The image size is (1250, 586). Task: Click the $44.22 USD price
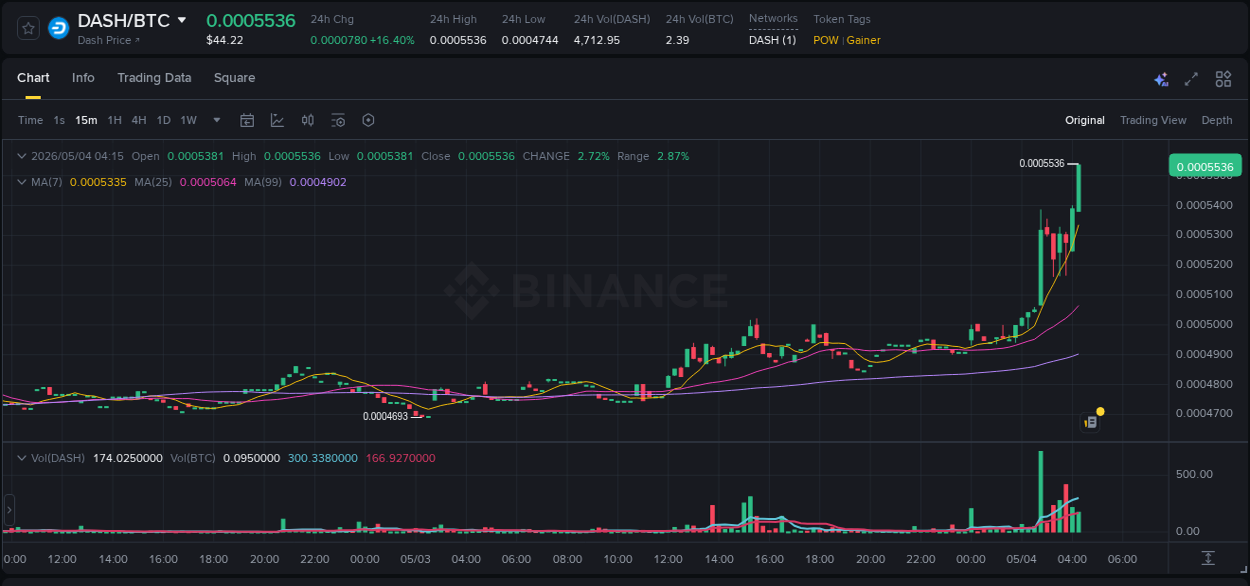tap(225, 40)
